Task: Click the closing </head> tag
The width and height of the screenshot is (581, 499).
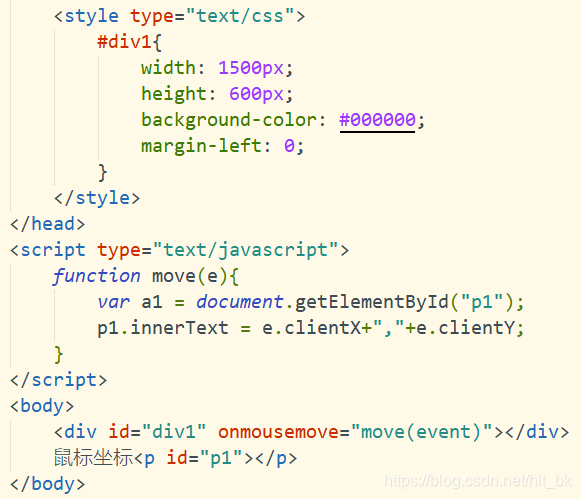Action: (48, 224)
